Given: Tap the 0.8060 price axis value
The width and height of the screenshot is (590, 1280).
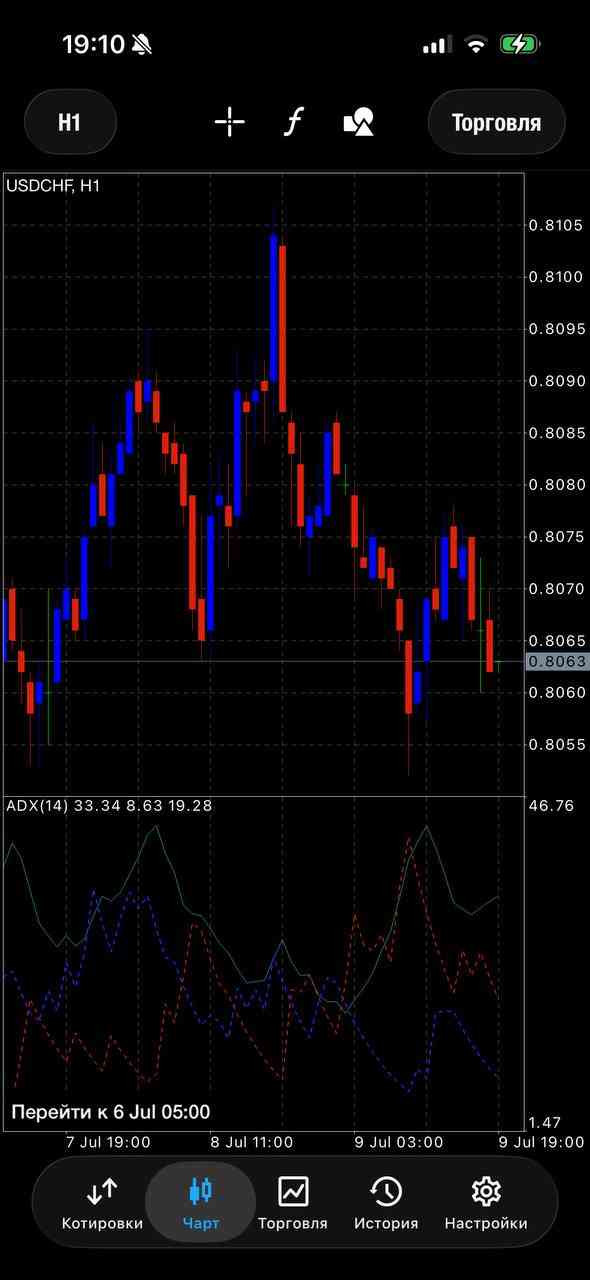Looking at the screenshot, I should [555, 692].
